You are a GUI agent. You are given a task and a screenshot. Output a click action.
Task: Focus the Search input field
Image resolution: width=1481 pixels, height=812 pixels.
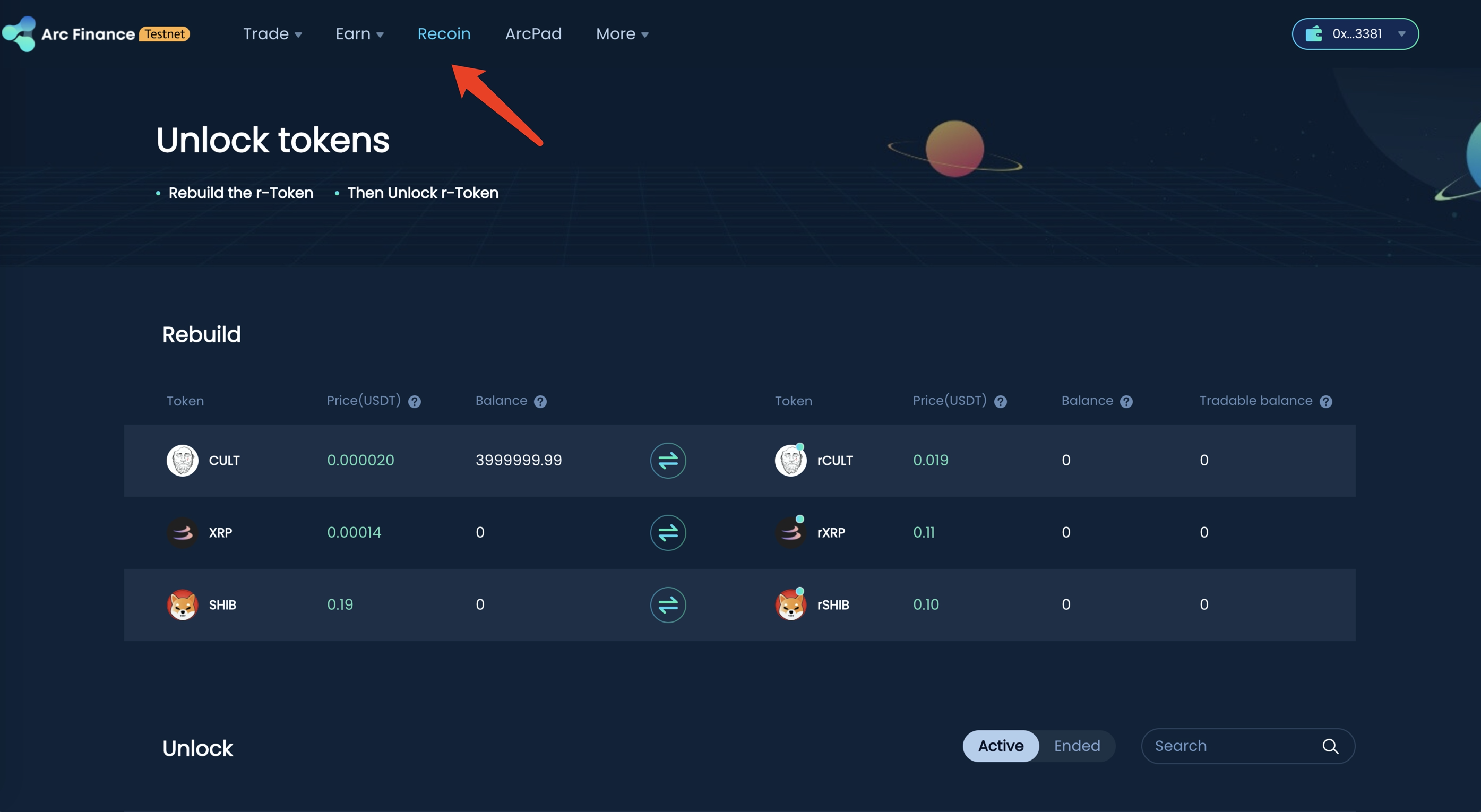coord(1230,746)
